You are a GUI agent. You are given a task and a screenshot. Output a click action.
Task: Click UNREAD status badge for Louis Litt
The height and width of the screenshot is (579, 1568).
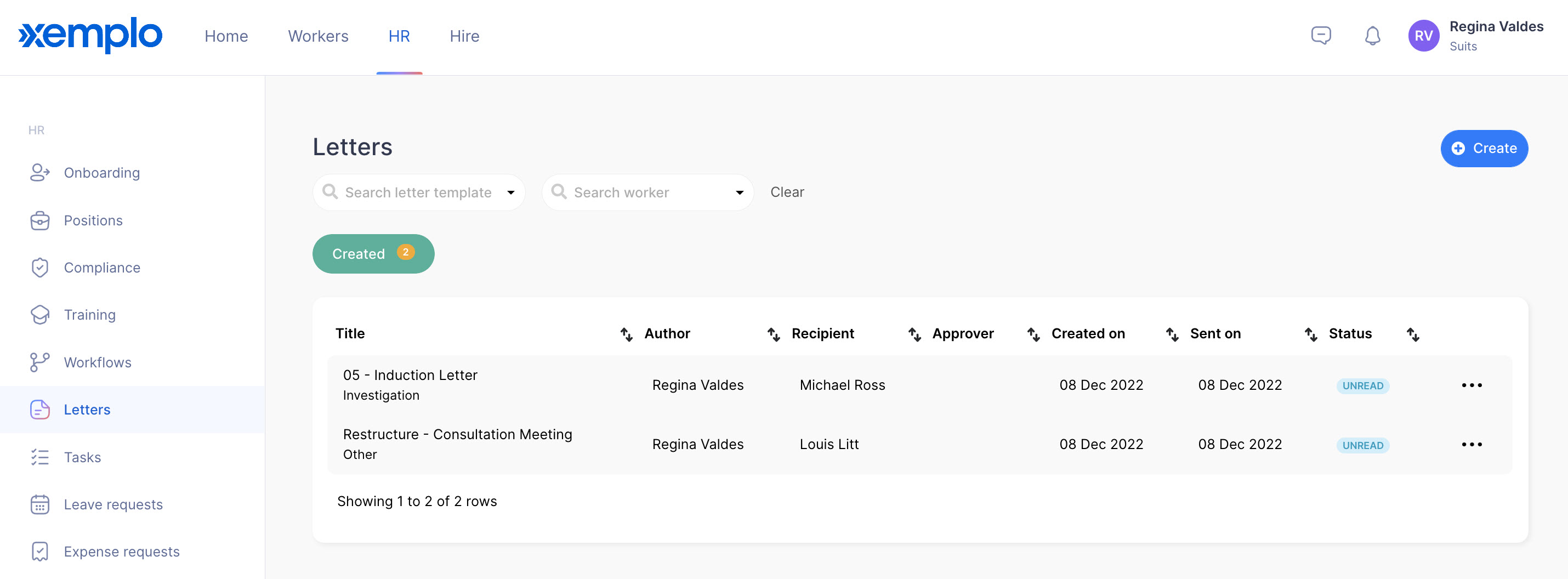pyautogui.click(x=1362, y=445)
